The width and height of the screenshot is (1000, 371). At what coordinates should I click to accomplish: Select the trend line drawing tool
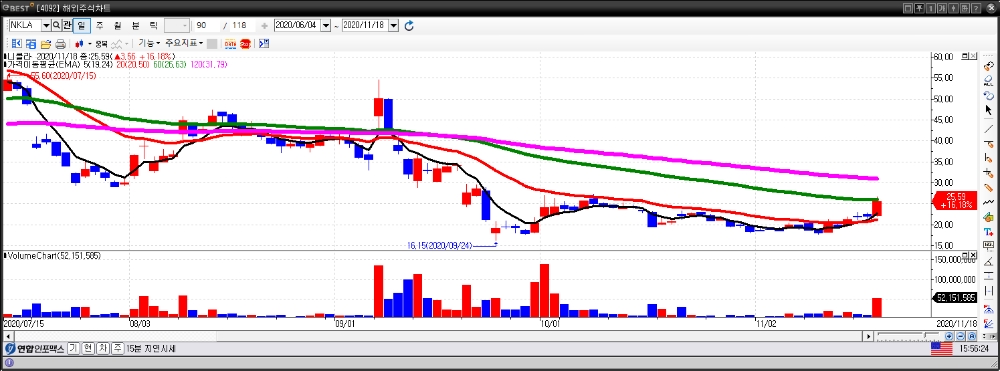989,128
